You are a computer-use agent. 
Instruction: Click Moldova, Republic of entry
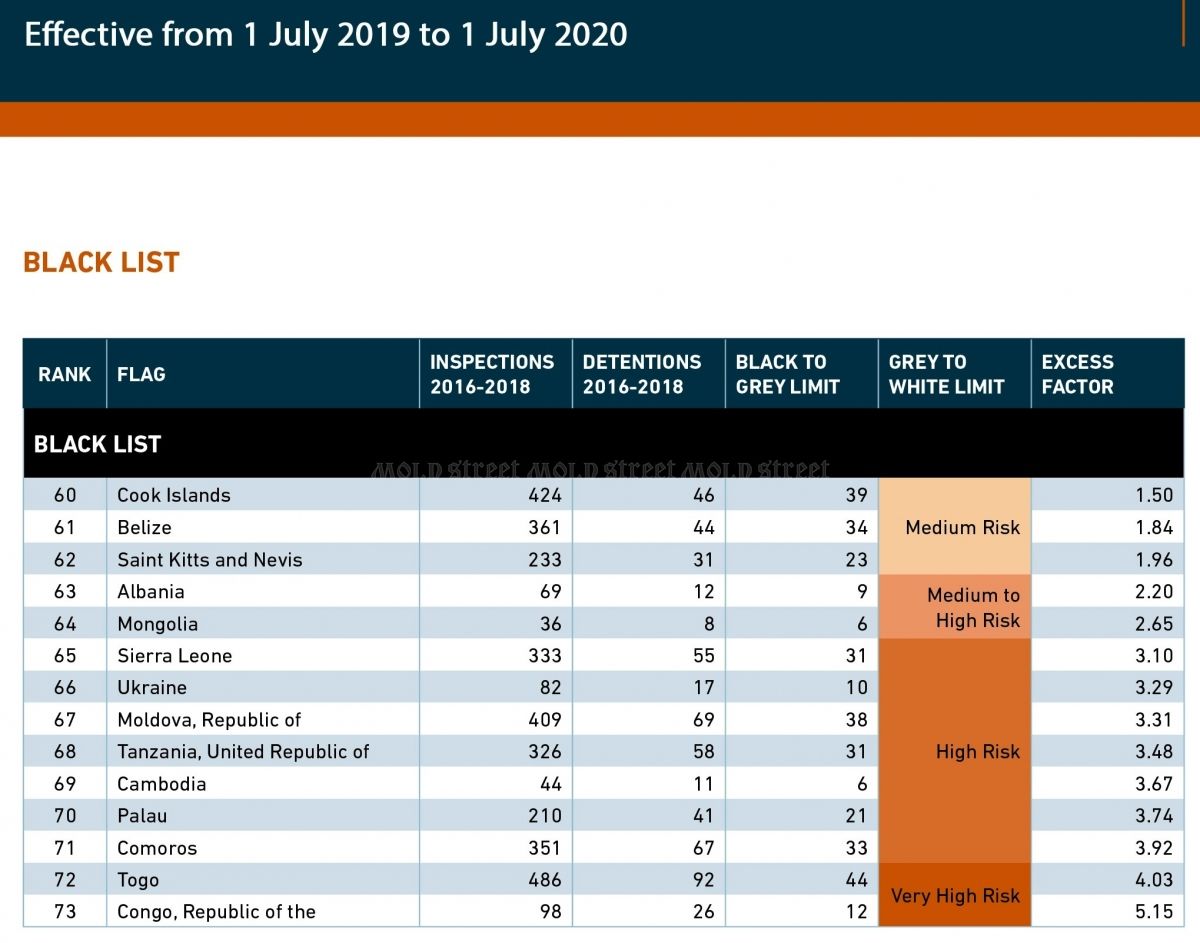tap(209, 720)
